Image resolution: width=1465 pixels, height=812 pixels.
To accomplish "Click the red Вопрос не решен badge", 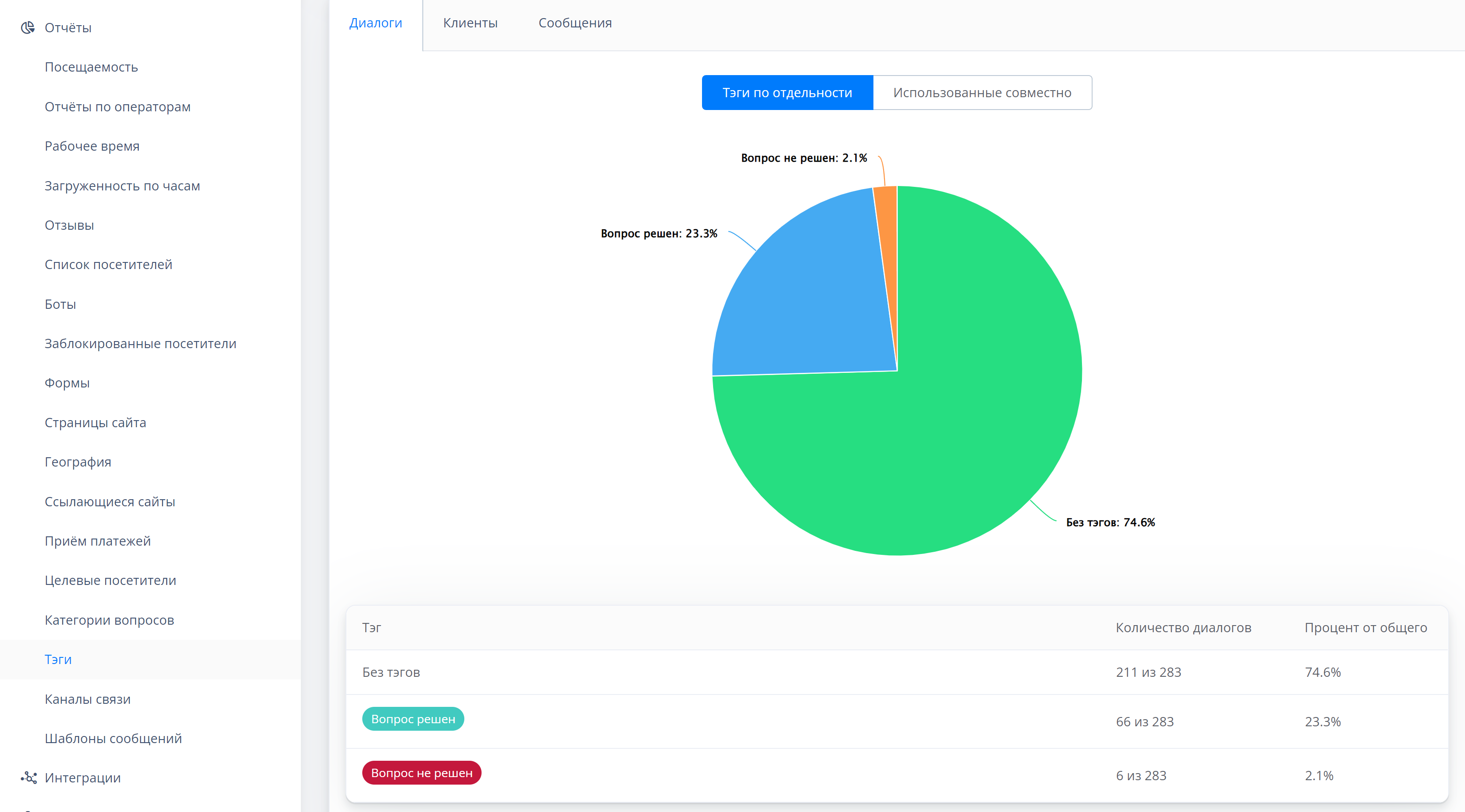I will coord(421,773).
